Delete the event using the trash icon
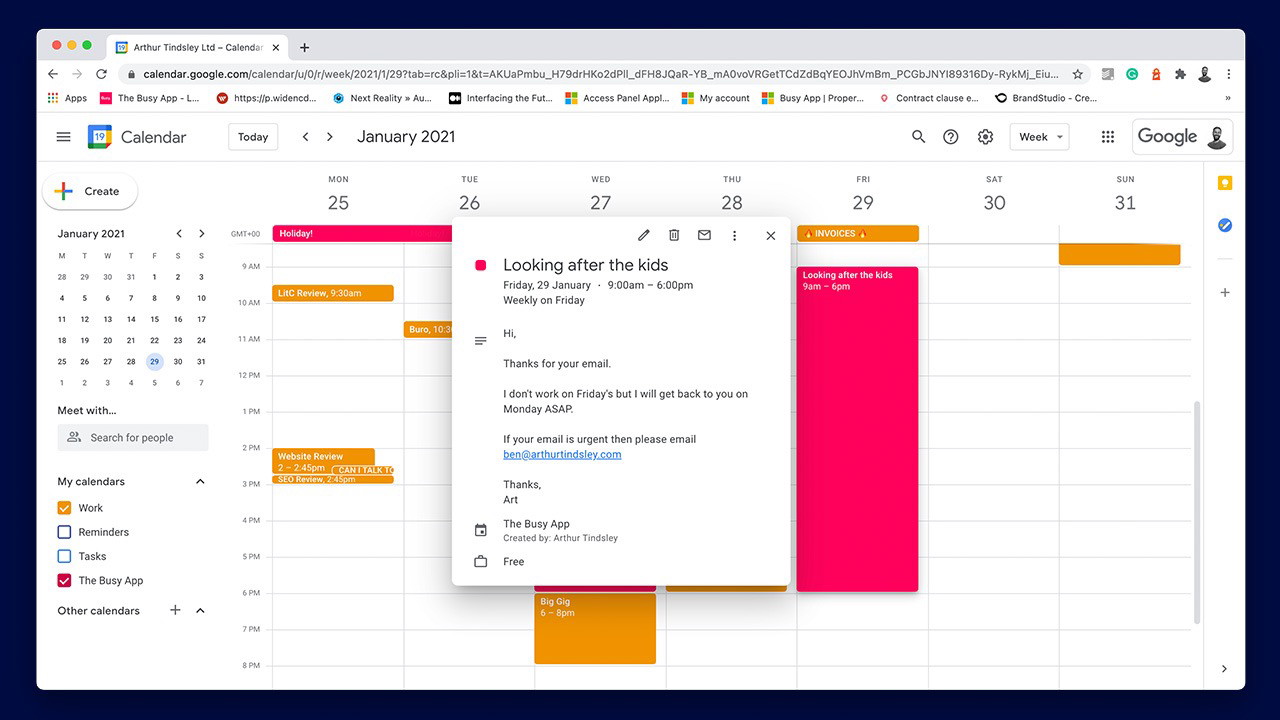This screenshot has width=1280, height=720. point(674,235)
